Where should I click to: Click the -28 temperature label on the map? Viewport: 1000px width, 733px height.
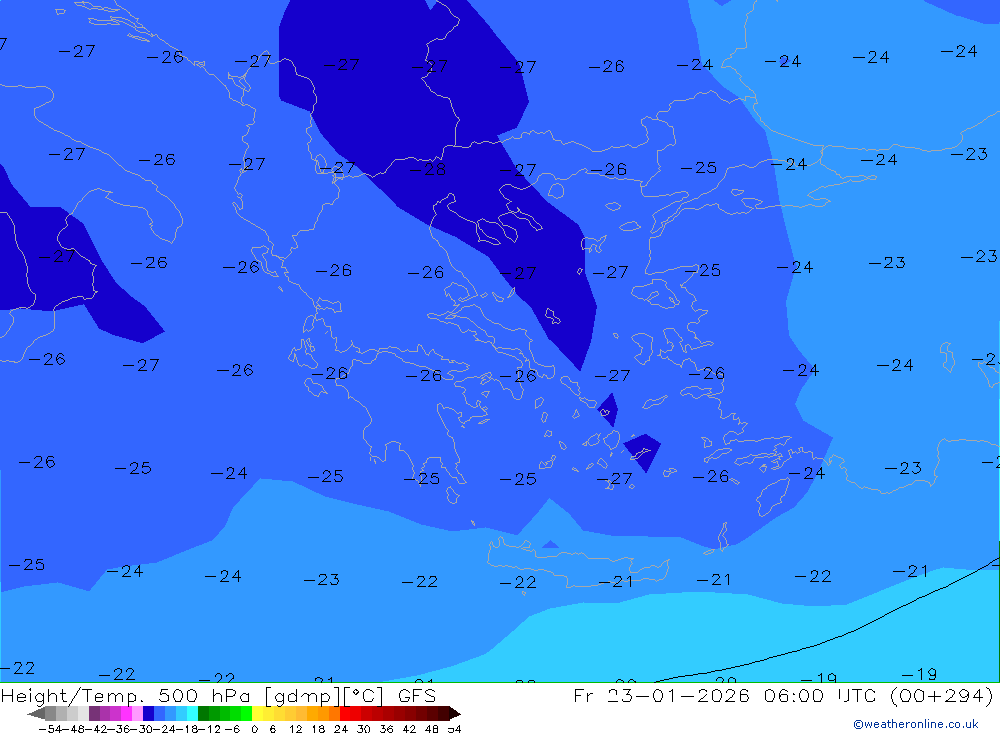coord(427,169)
